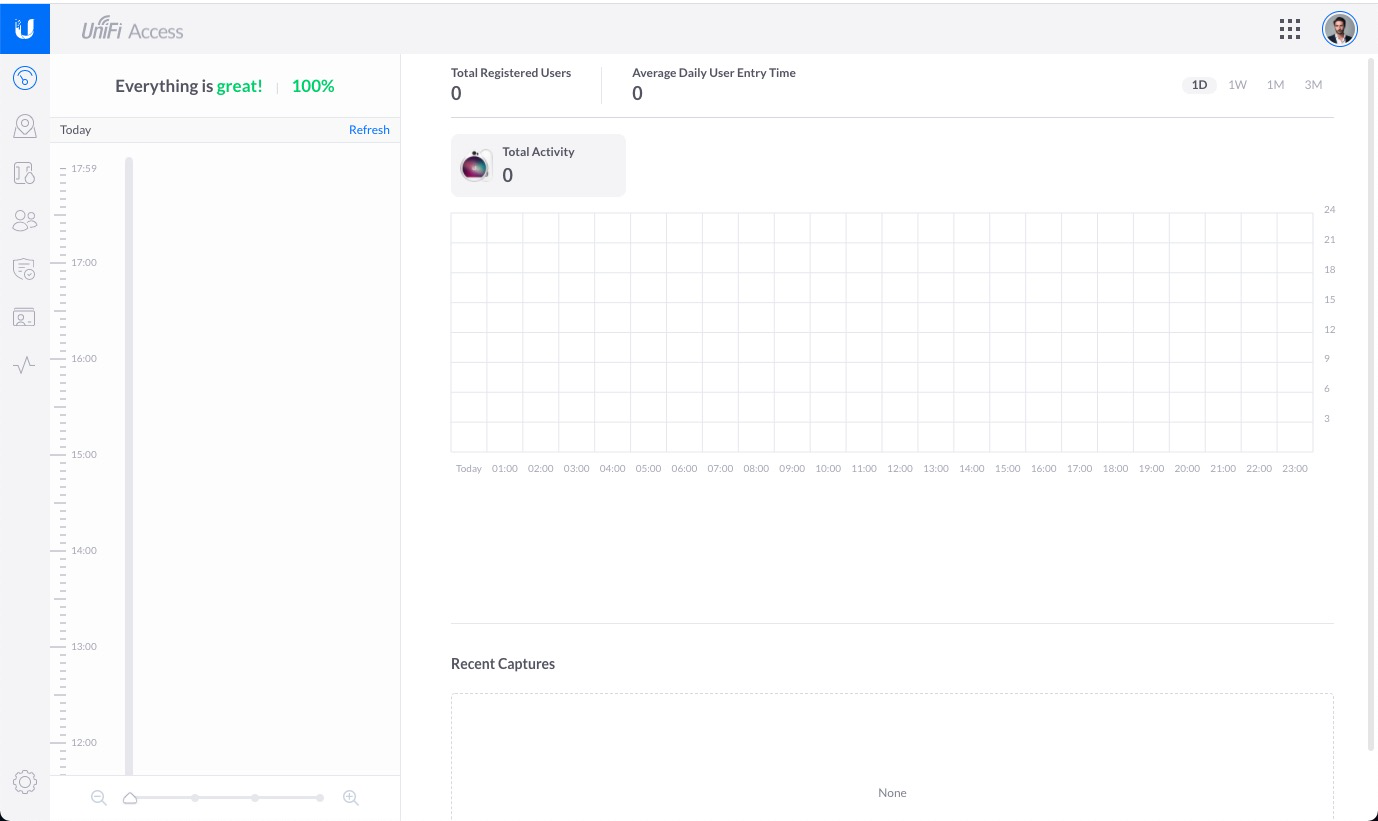Viewport: 1378px width, 821px height.
Task: Click the timeline zoom out magnifier
Action: (x=98, y=797)
